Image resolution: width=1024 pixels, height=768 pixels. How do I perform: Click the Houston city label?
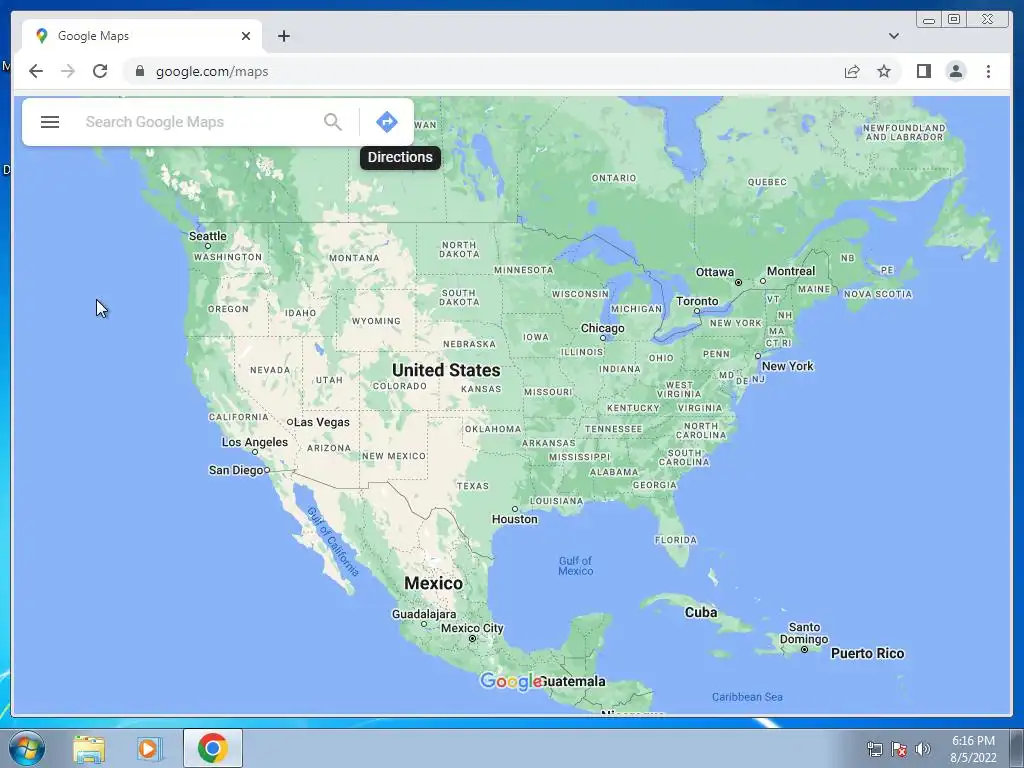(x=515, y=519)
